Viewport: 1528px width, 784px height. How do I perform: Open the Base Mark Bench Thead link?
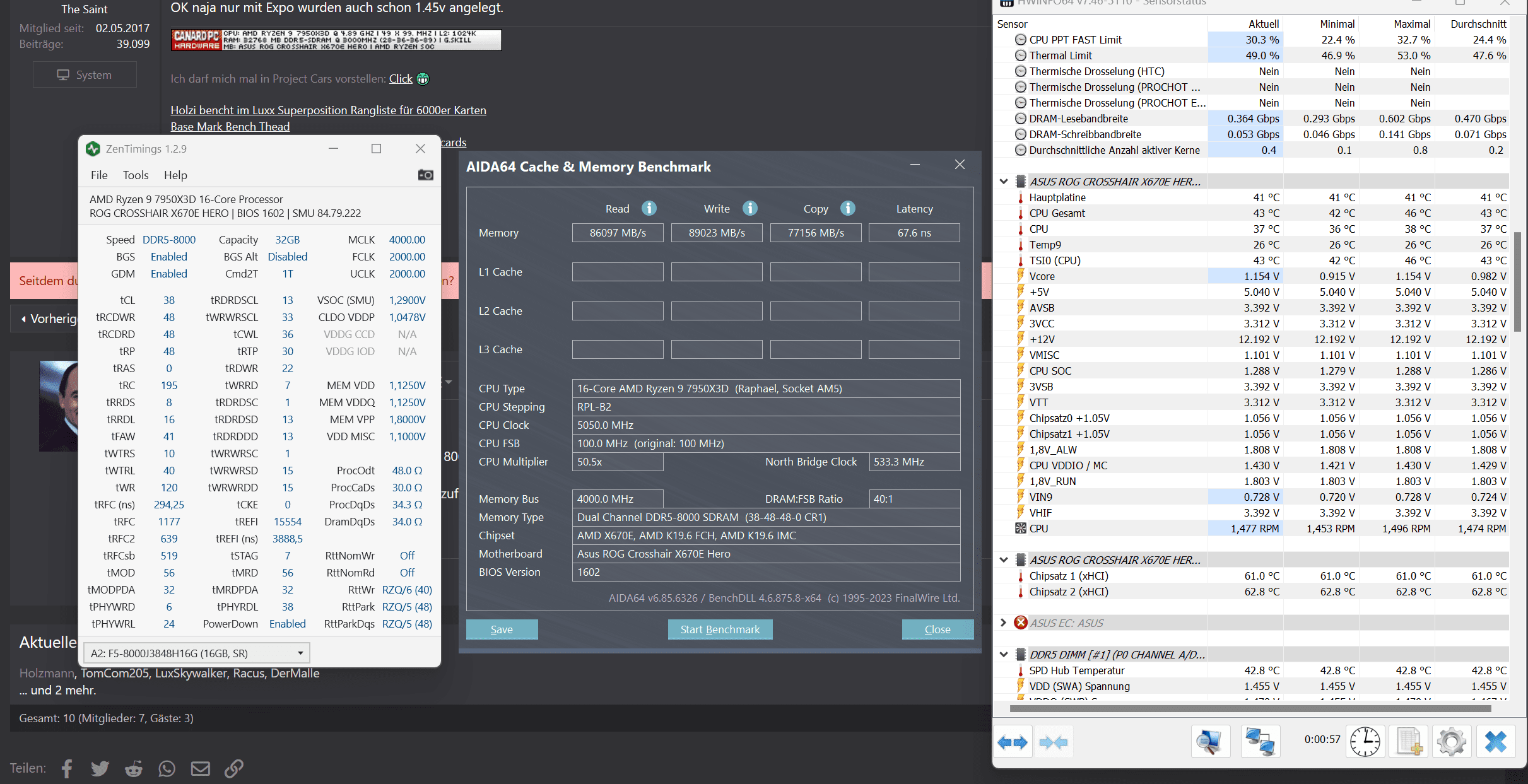click(230, 127)
